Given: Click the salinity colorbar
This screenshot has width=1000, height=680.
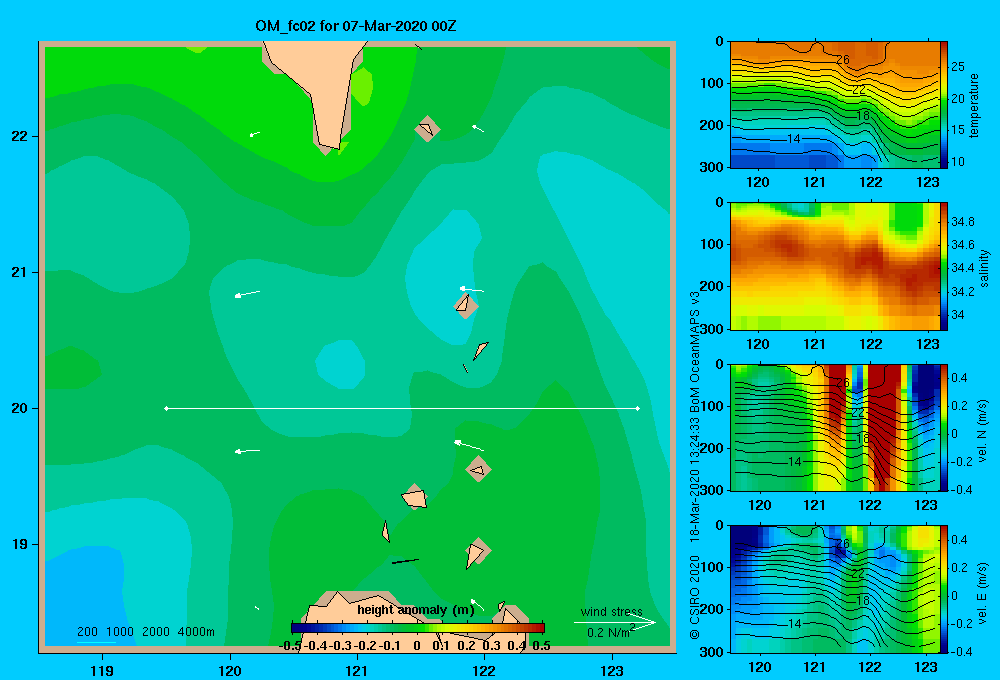Looking at the screenshot, I should pos(944,266).
